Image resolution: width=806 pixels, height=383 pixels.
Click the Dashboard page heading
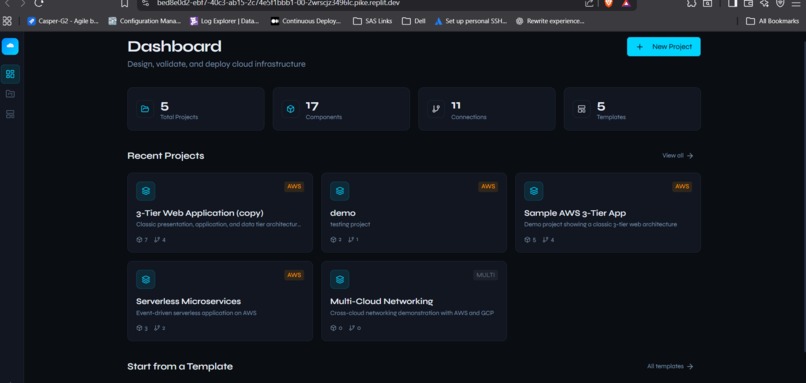click(174, 46)
